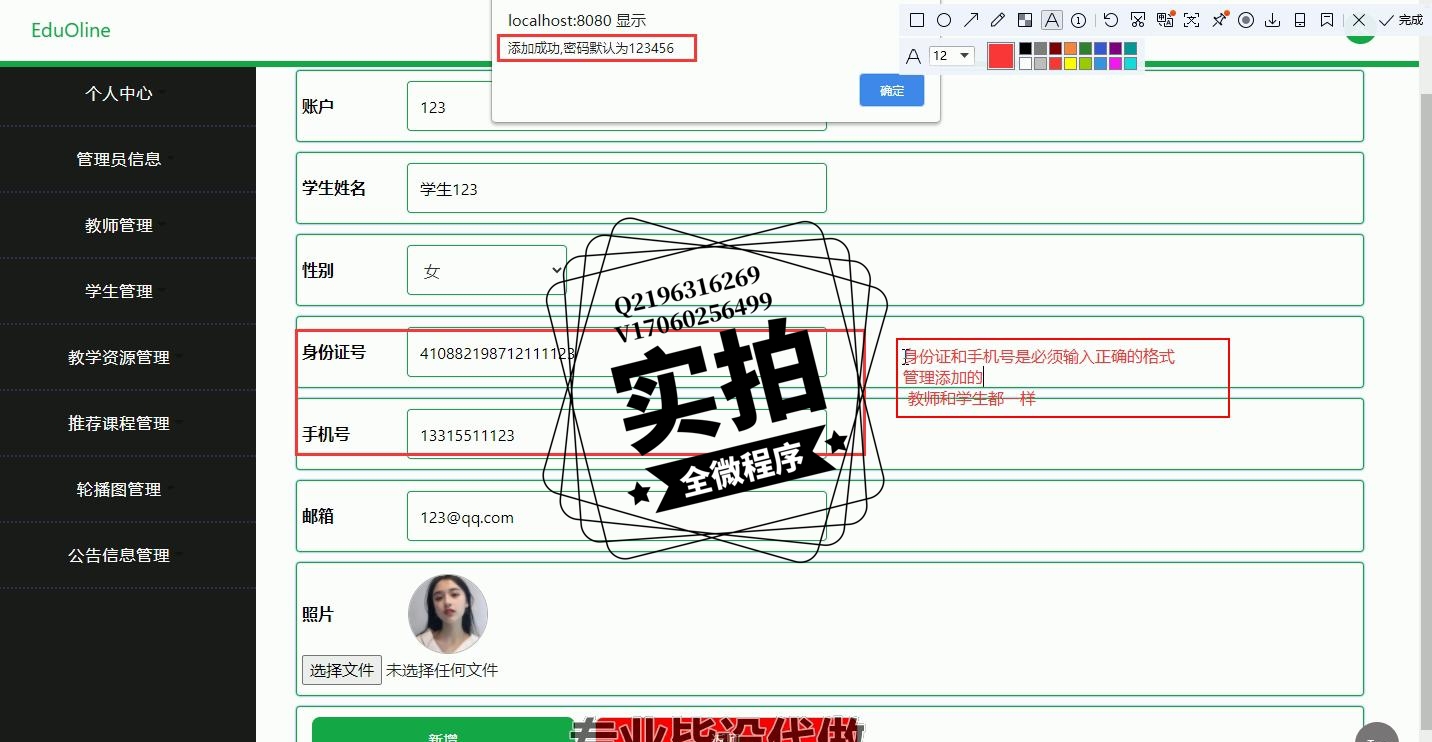Cancel the screenshot with X icon

coord(1359,20)
